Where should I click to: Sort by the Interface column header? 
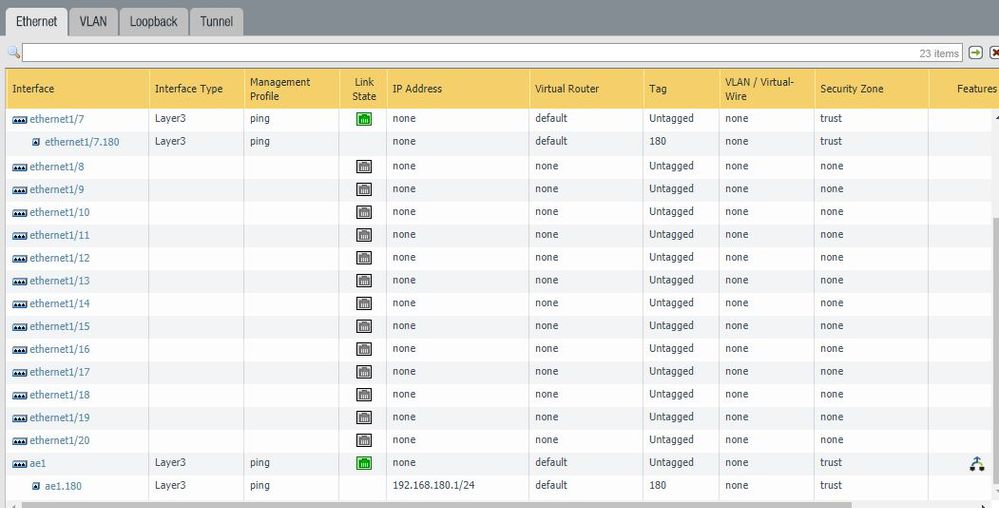point(34,89)
